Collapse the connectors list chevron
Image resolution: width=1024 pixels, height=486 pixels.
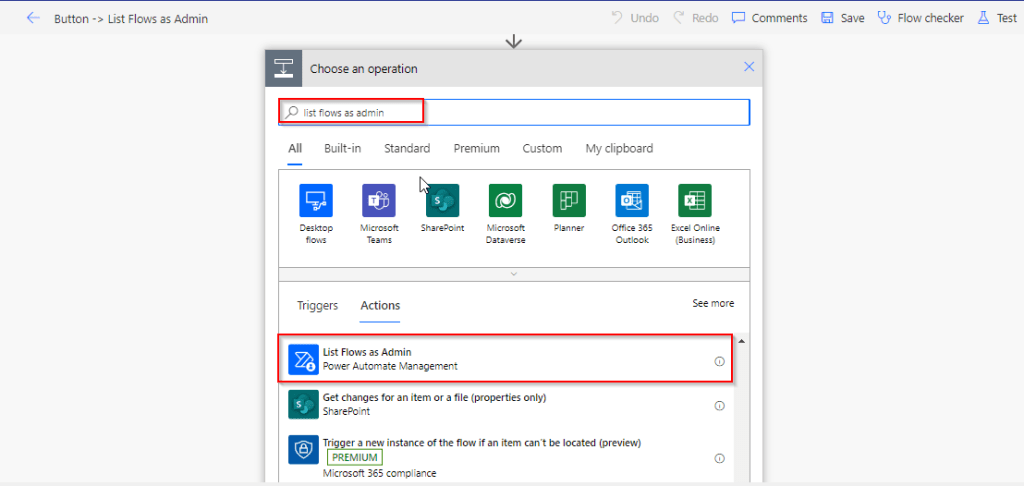tap(514, 273)
